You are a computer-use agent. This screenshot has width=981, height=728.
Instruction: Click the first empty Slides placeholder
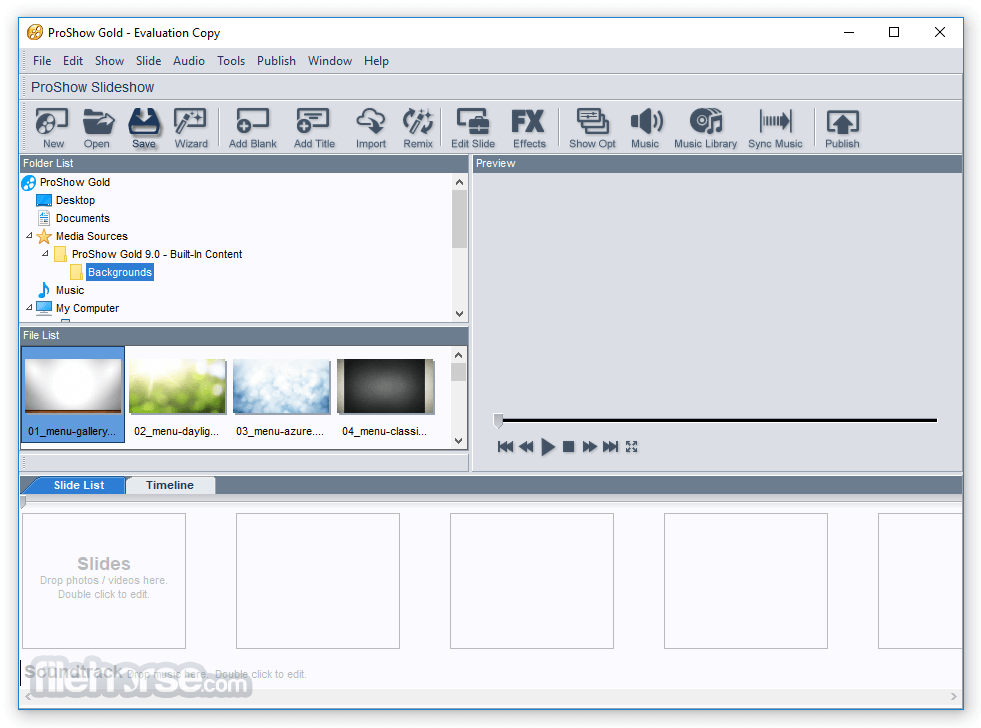click(x=104, y=581)
